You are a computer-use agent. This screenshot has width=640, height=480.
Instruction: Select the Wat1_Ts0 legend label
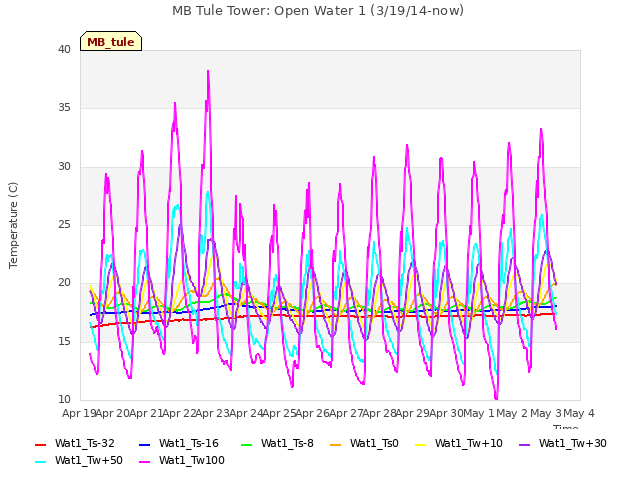click(x=374, y=443)
